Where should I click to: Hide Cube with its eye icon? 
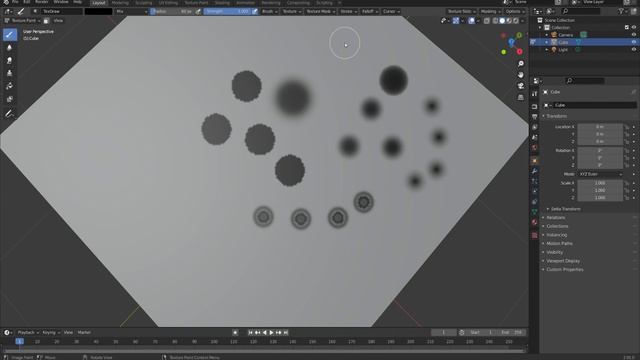pyautogui.click(x=634, y=42)
